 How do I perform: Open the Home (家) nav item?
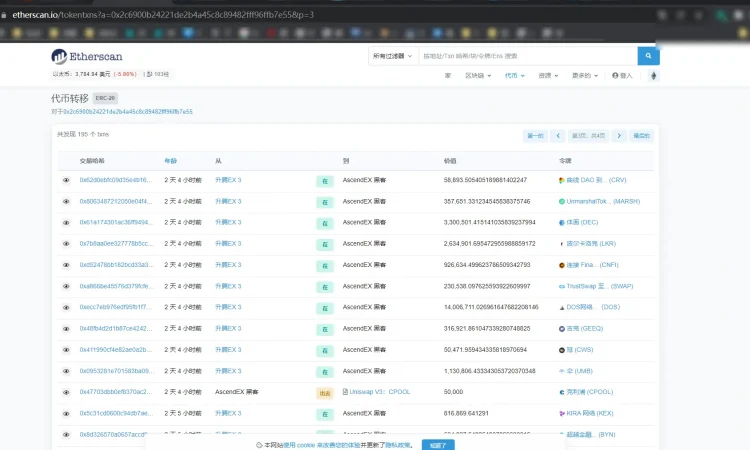(x=448, y=76)
